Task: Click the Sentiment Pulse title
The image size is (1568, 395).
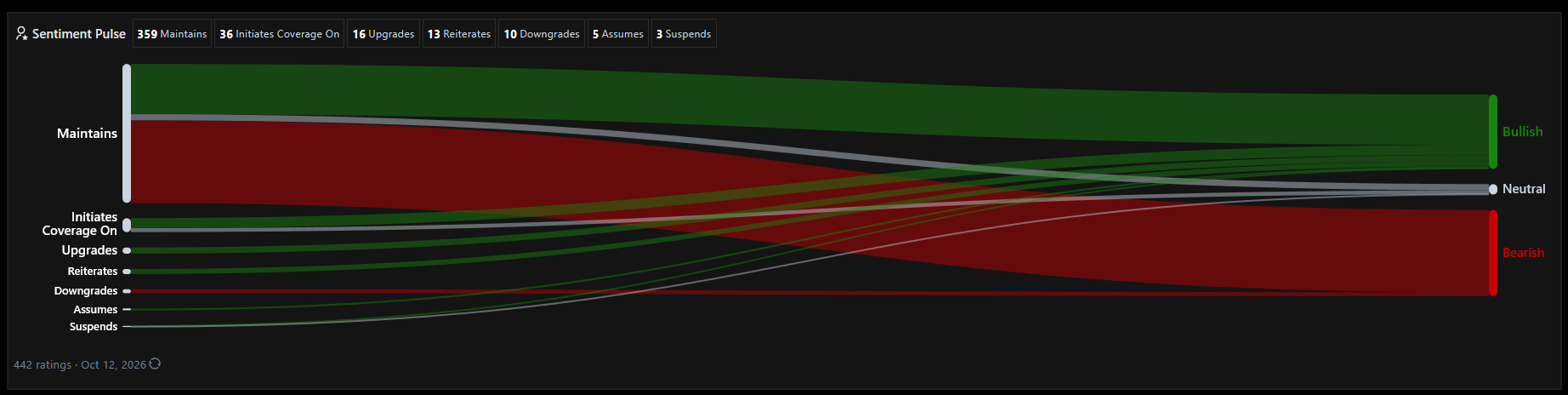Action: 79,33
